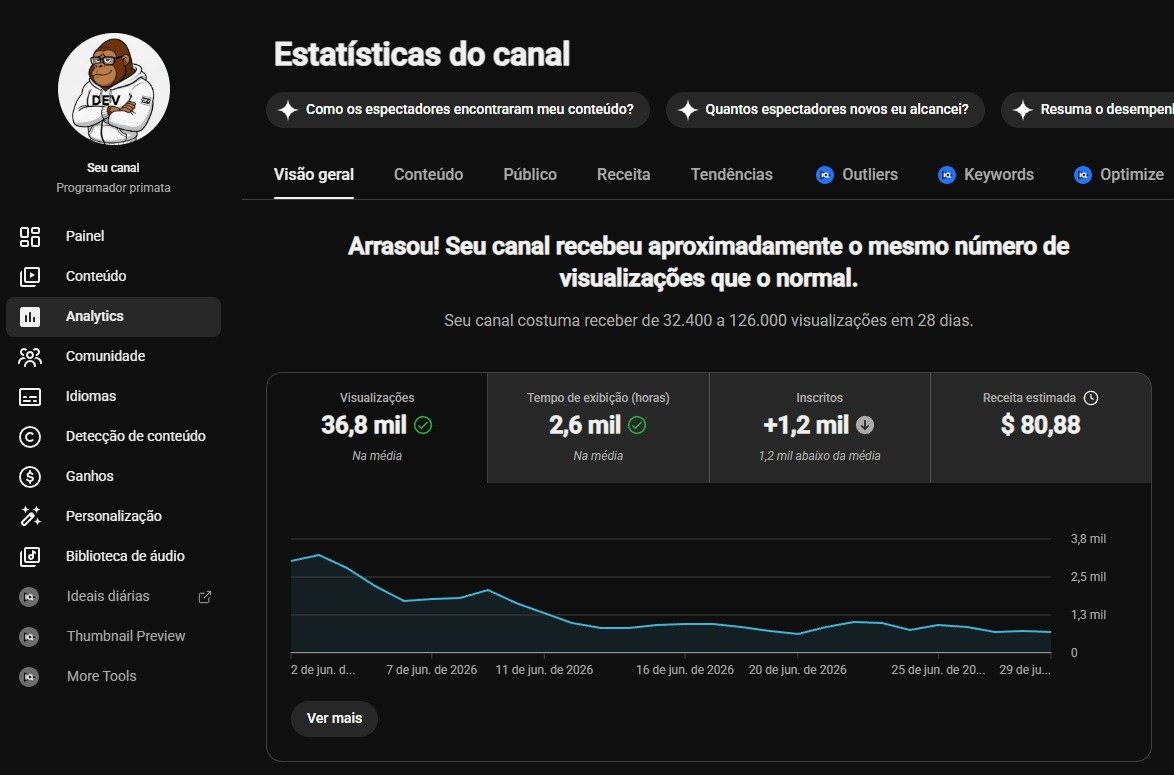Click the '3,8 mil' chart axis value
Screen dimensions: 1174x775
(1088, 539)
